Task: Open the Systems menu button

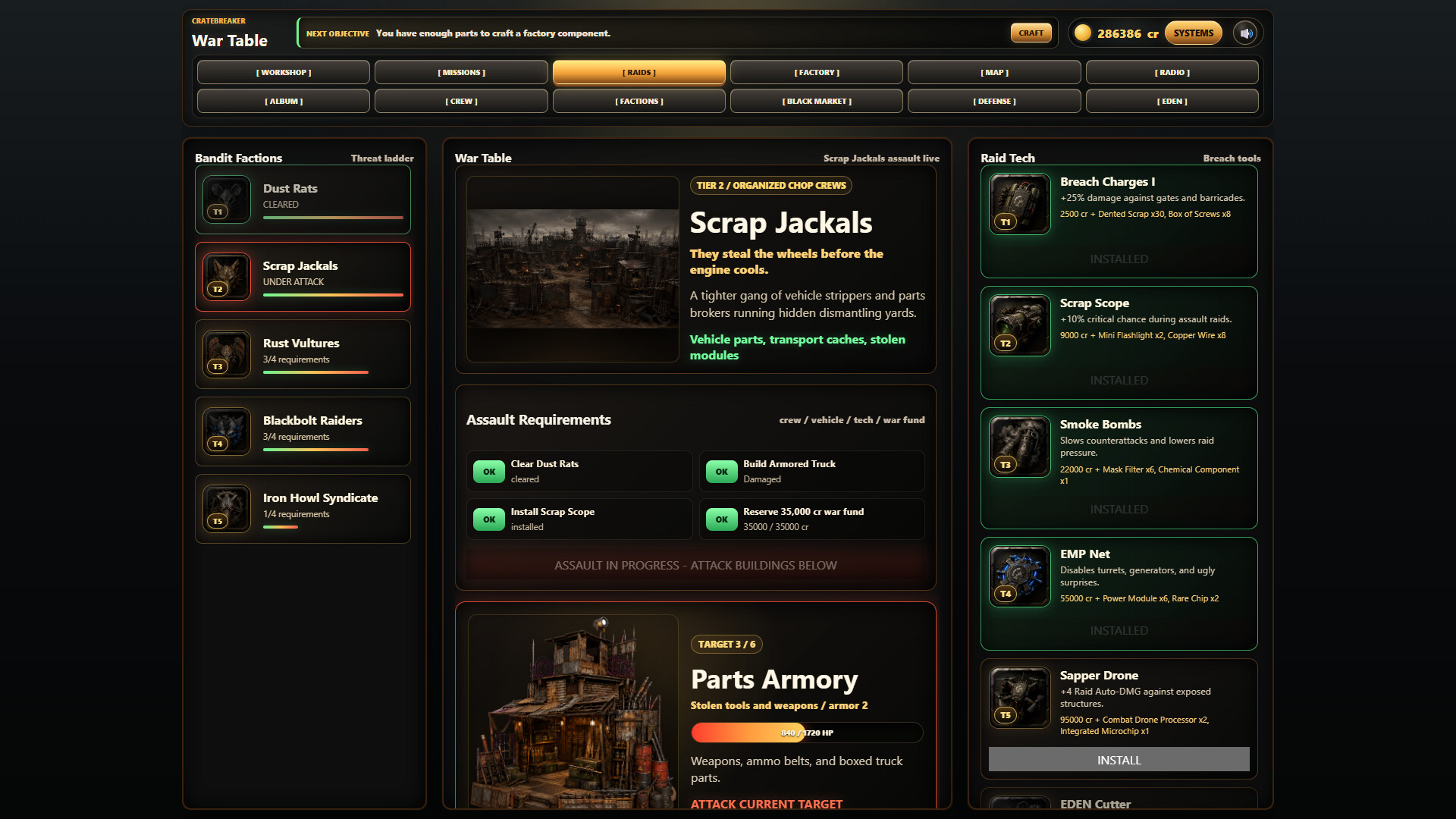Action: click(1194, 33)
